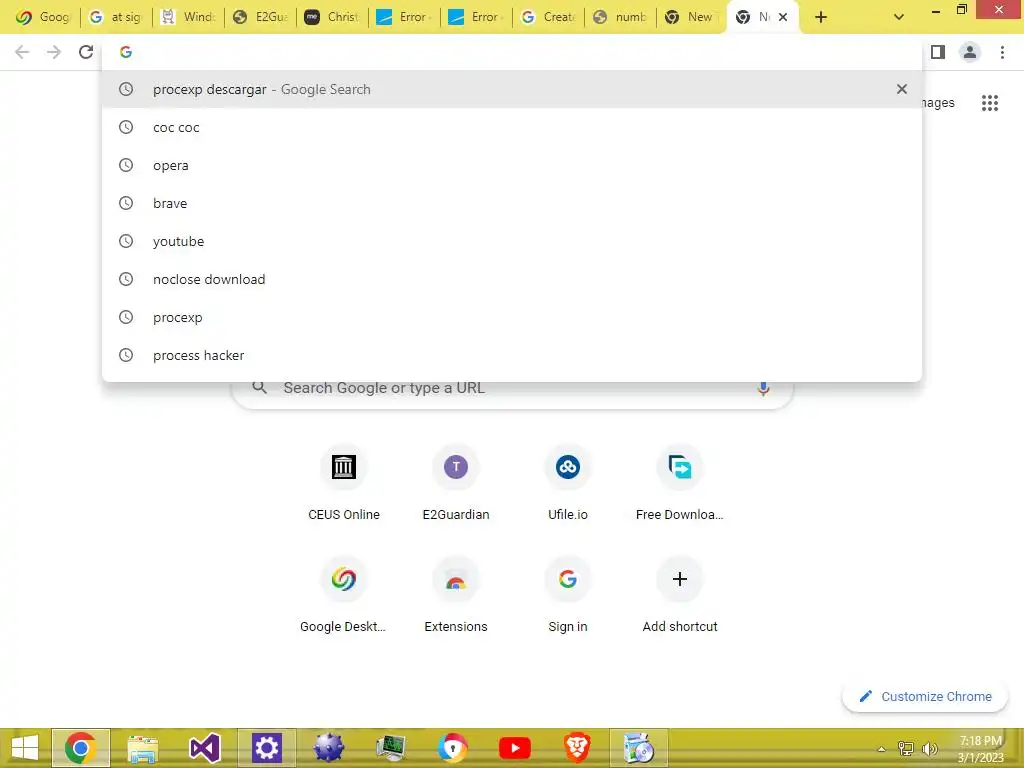Image resolution: width=1024 pixels, height=768 pixels.
Task: Open the E2Guardian shortcut
Action: 456,483
